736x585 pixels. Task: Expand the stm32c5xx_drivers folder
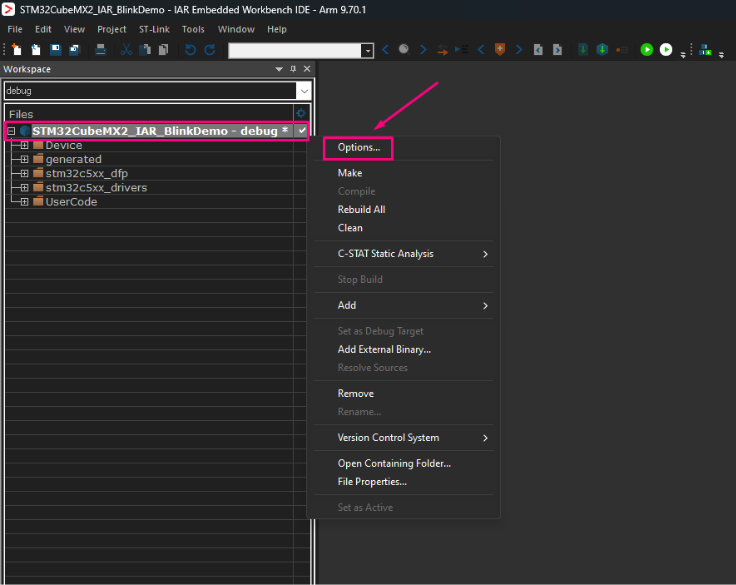tap(24, 188)
